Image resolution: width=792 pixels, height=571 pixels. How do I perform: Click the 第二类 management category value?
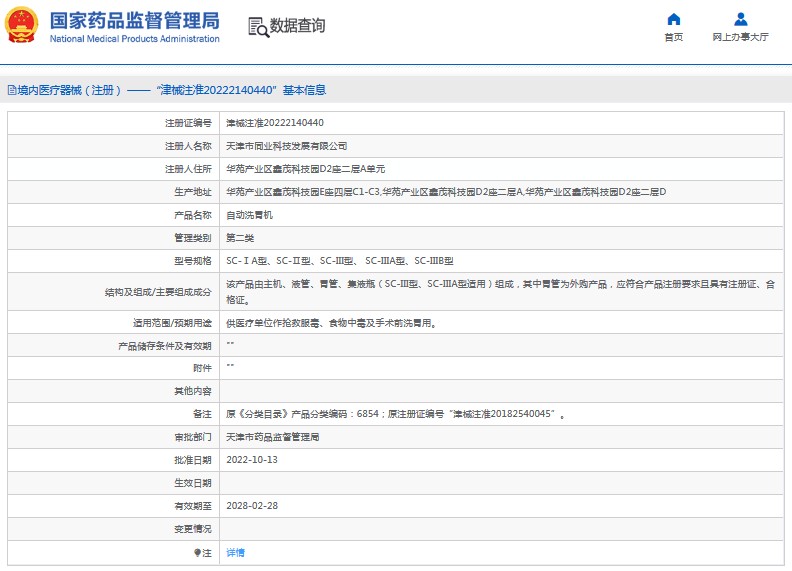tap(240, 238)
